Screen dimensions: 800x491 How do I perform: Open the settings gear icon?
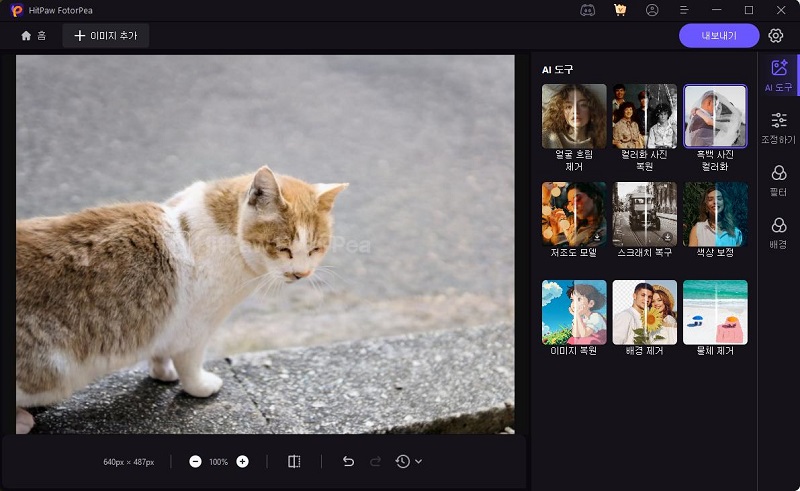[776, 36]
